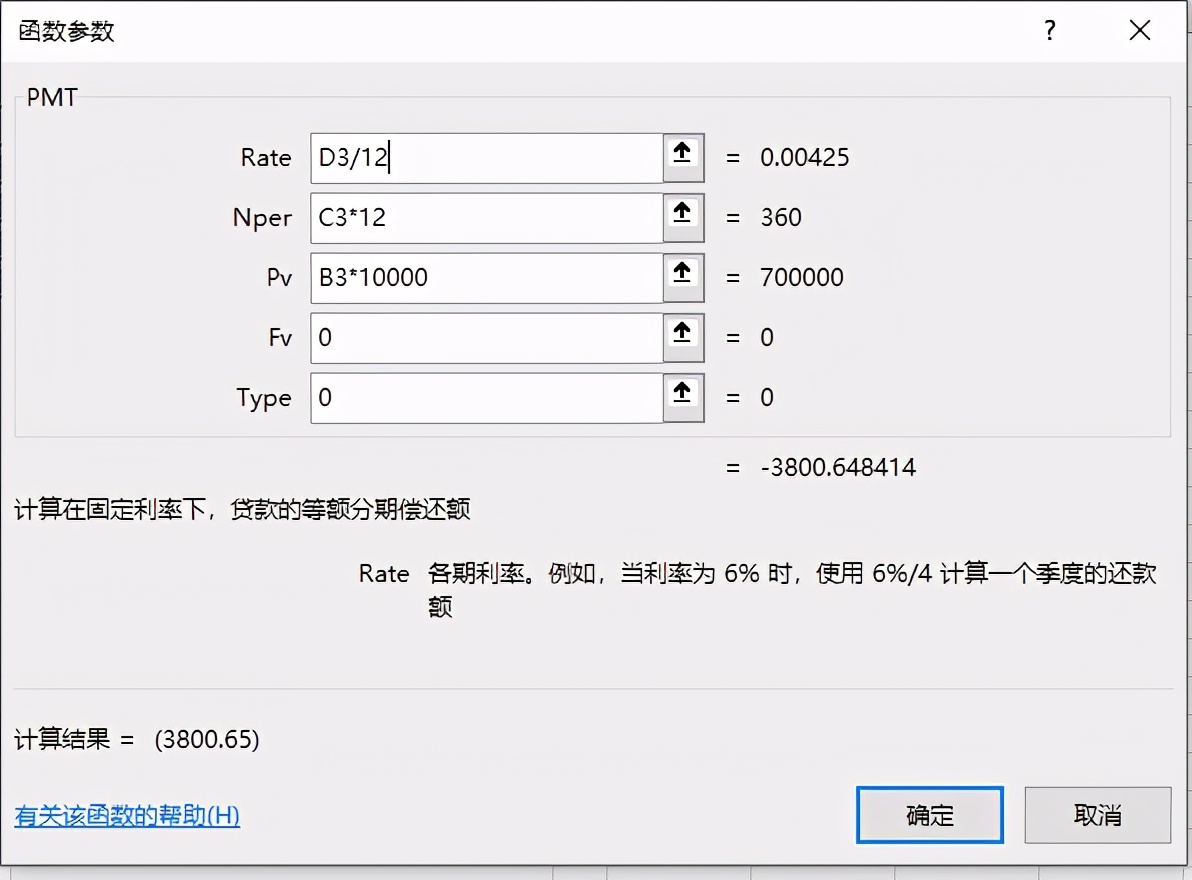Collapse dialog using Rate range selector arrow

coord(683,157)
